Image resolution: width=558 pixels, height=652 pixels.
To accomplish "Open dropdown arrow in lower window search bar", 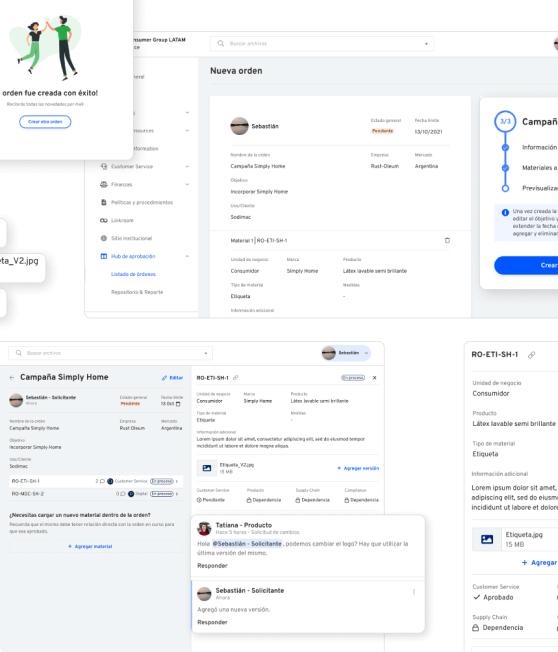I will pyautogui.click(x=205, y=353).
